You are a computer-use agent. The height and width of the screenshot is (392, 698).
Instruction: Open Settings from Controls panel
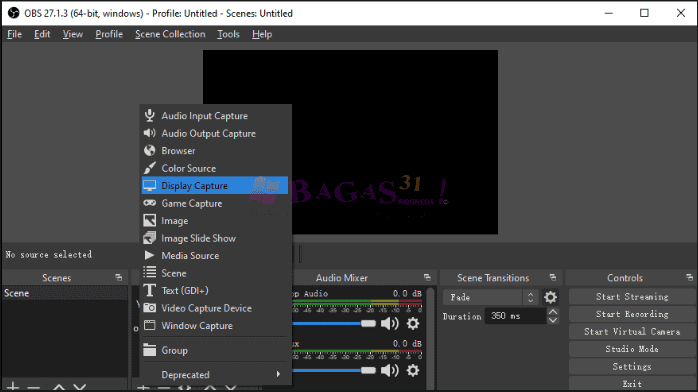pyautogui.click(x=632, y=367)
